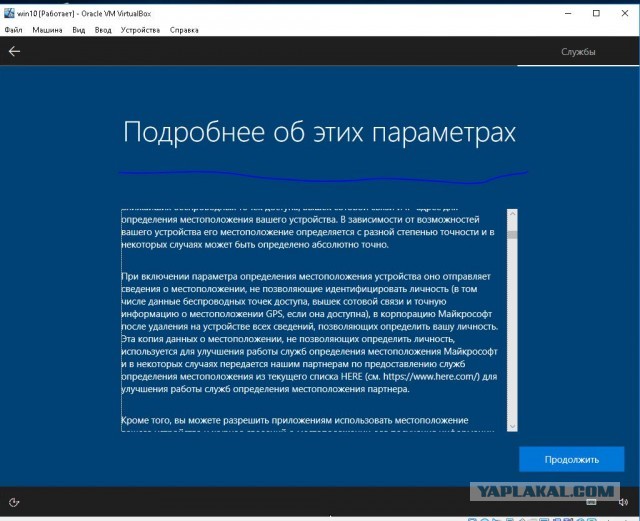Click the paragraph starting При включении параметра
The image size is (640, 521).
pos(309,333)
